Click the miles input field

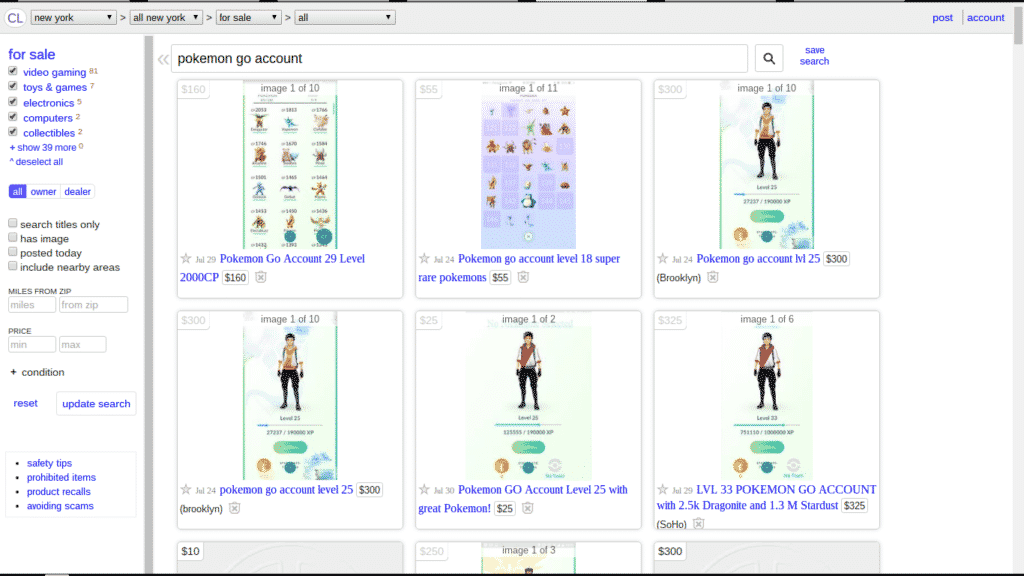pos(32,304)
